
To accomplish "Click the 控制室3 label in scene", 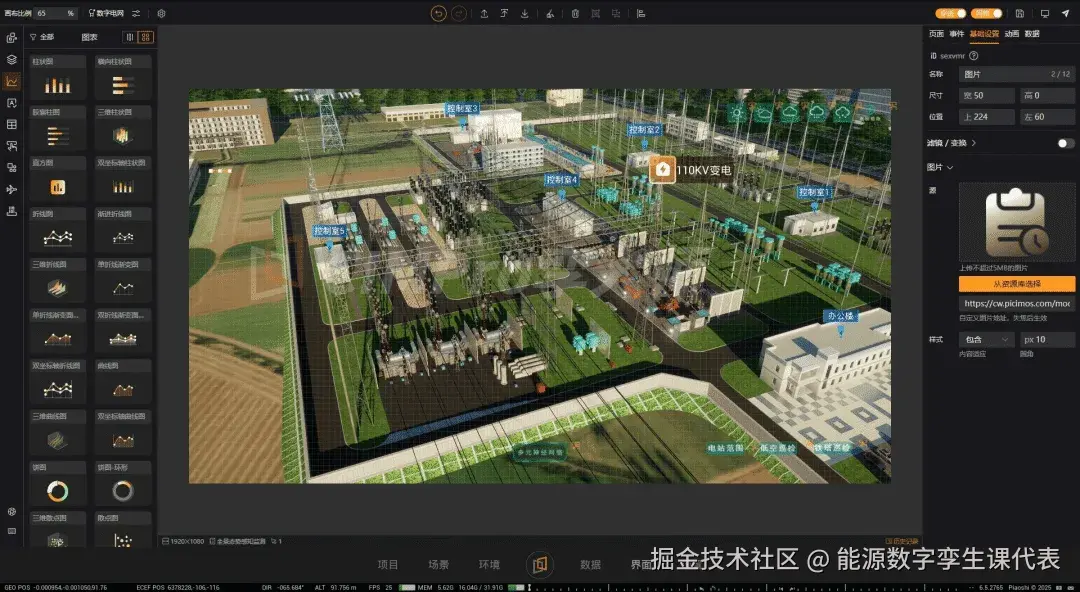I will click(461, 108).
